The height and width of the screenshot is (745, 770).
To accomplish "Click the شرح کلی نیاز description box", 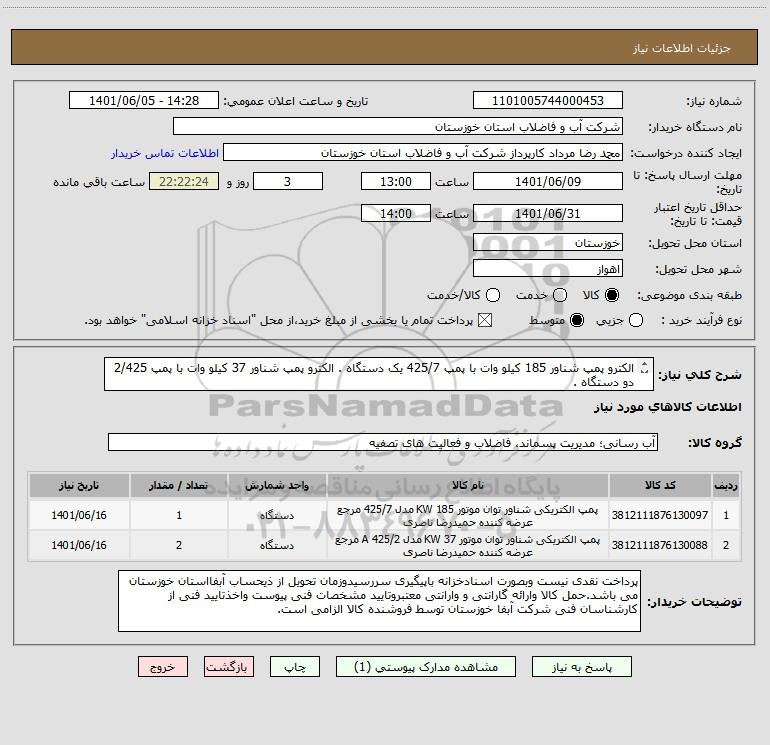I will (x=379, y=374).
